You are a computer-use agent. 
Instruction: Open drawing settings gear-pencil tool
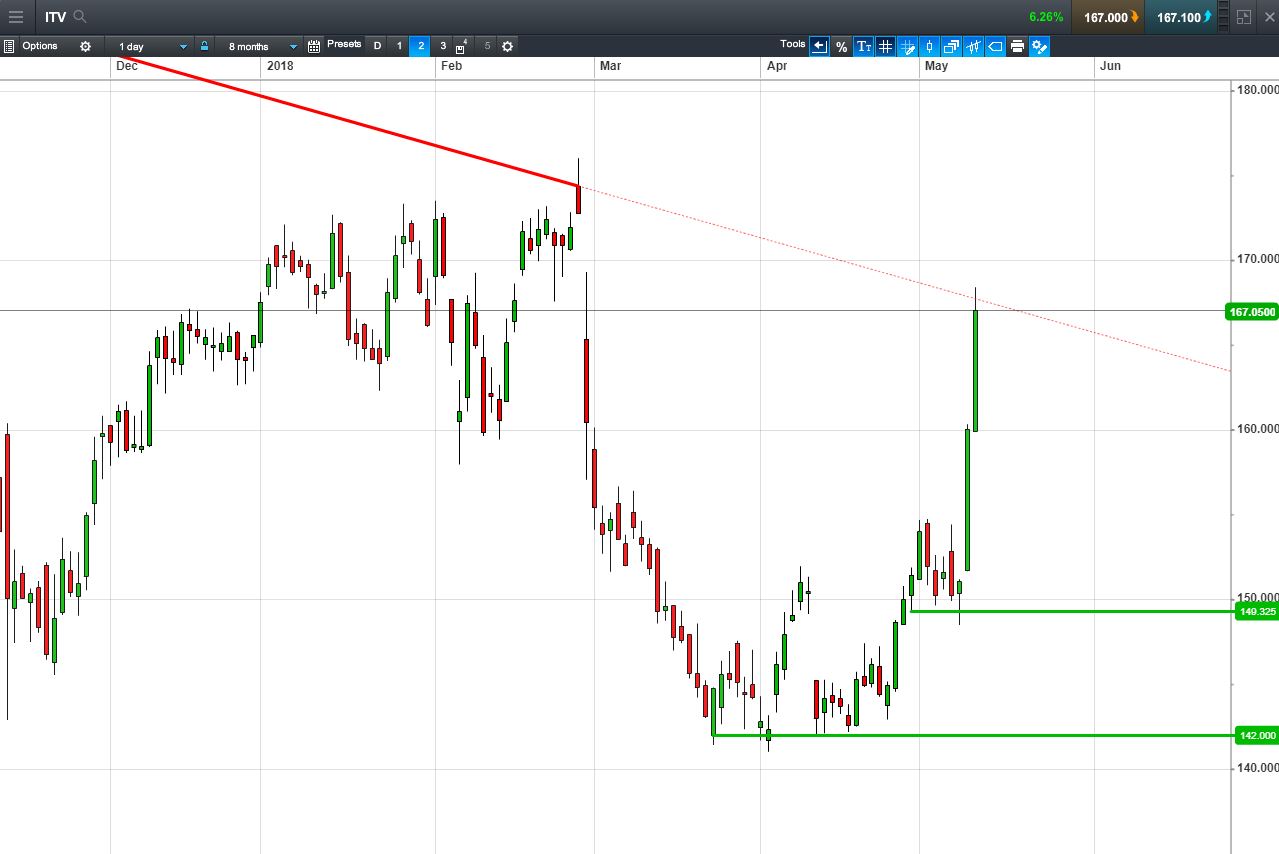click(x=1039, y=46)
